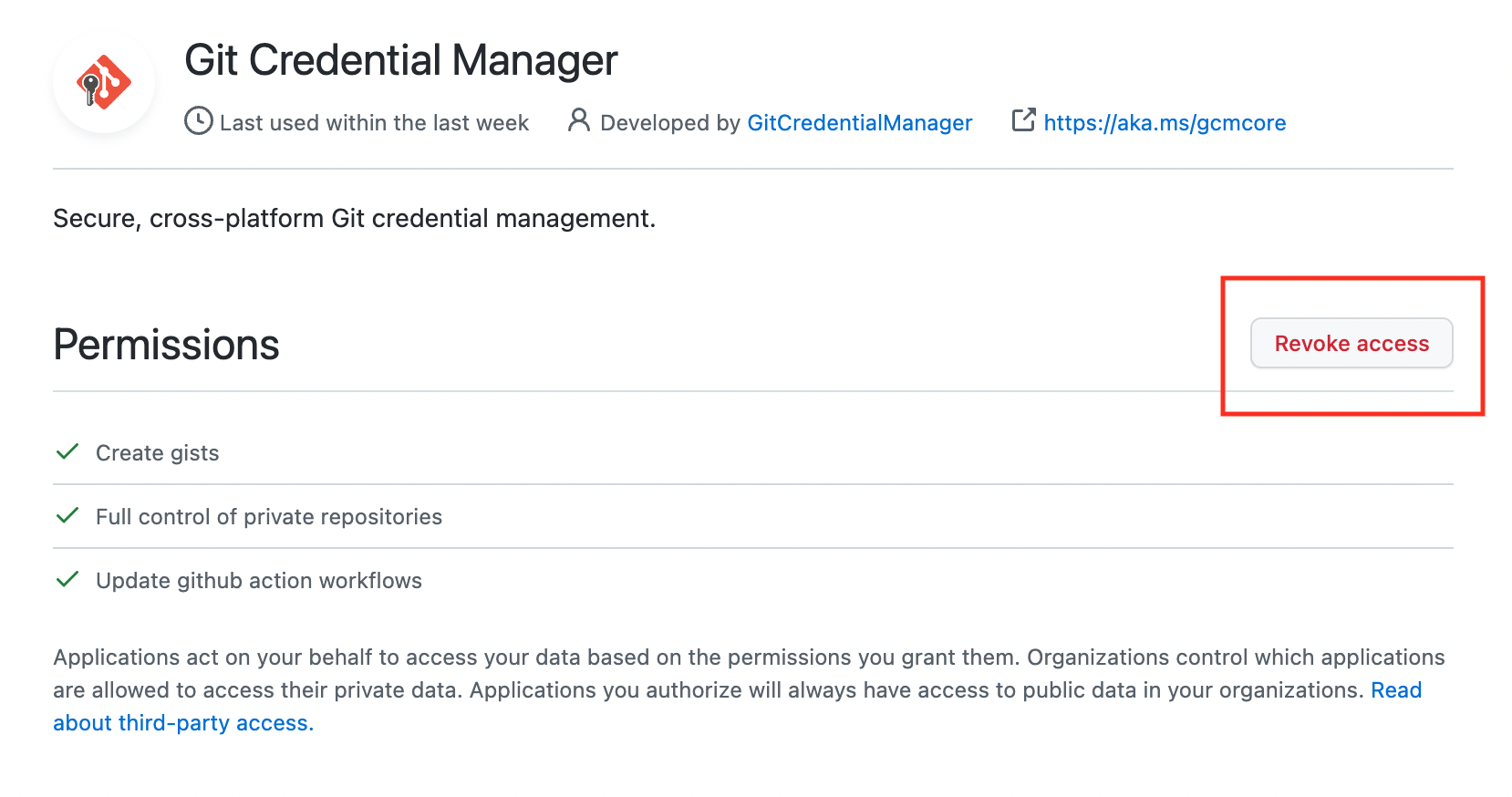The width and height of the screenshot is (1512, 797).
Task: Click the checkmark next to Create gists
Action: click(x=67, y=452)
